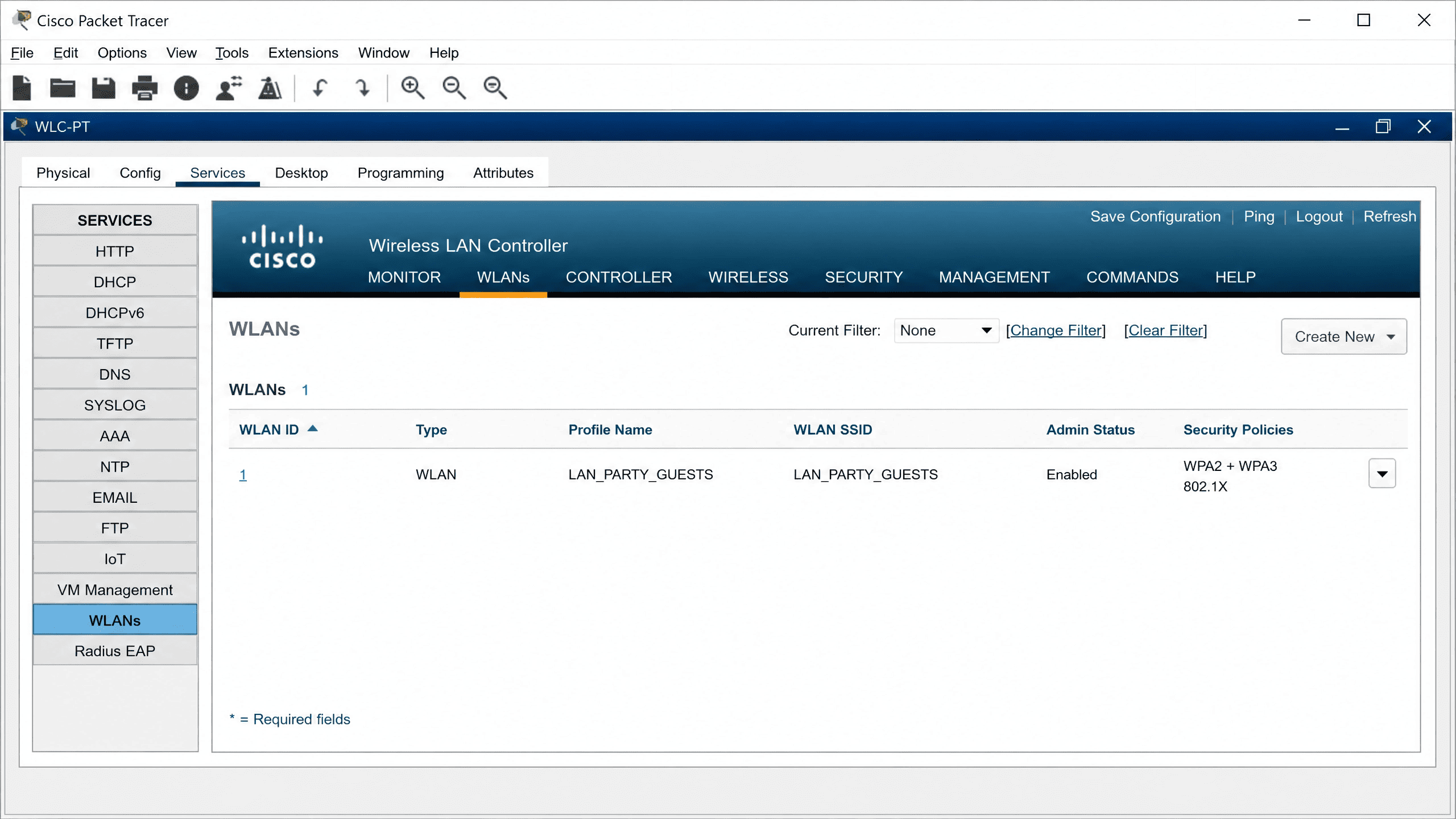This screenshot has width=1456, height=819.
Task: Open the Extensions menu
Action: point(303,53)
